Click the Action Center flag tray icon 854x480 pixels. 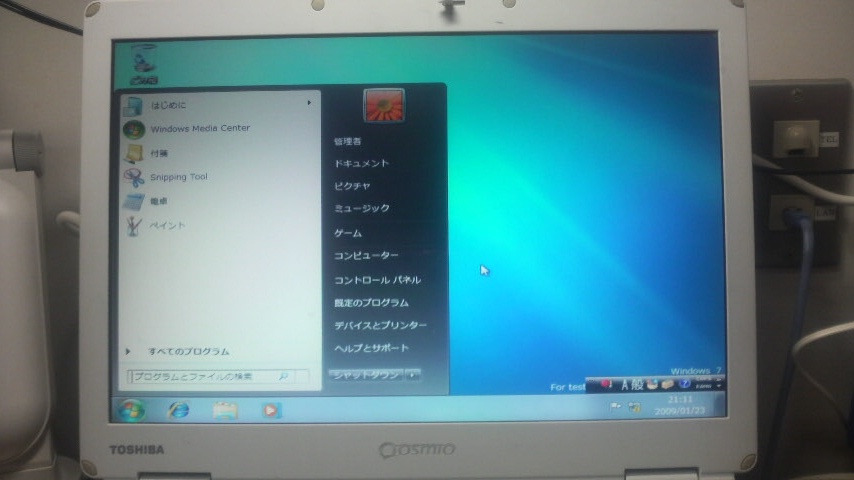(615, 406)
